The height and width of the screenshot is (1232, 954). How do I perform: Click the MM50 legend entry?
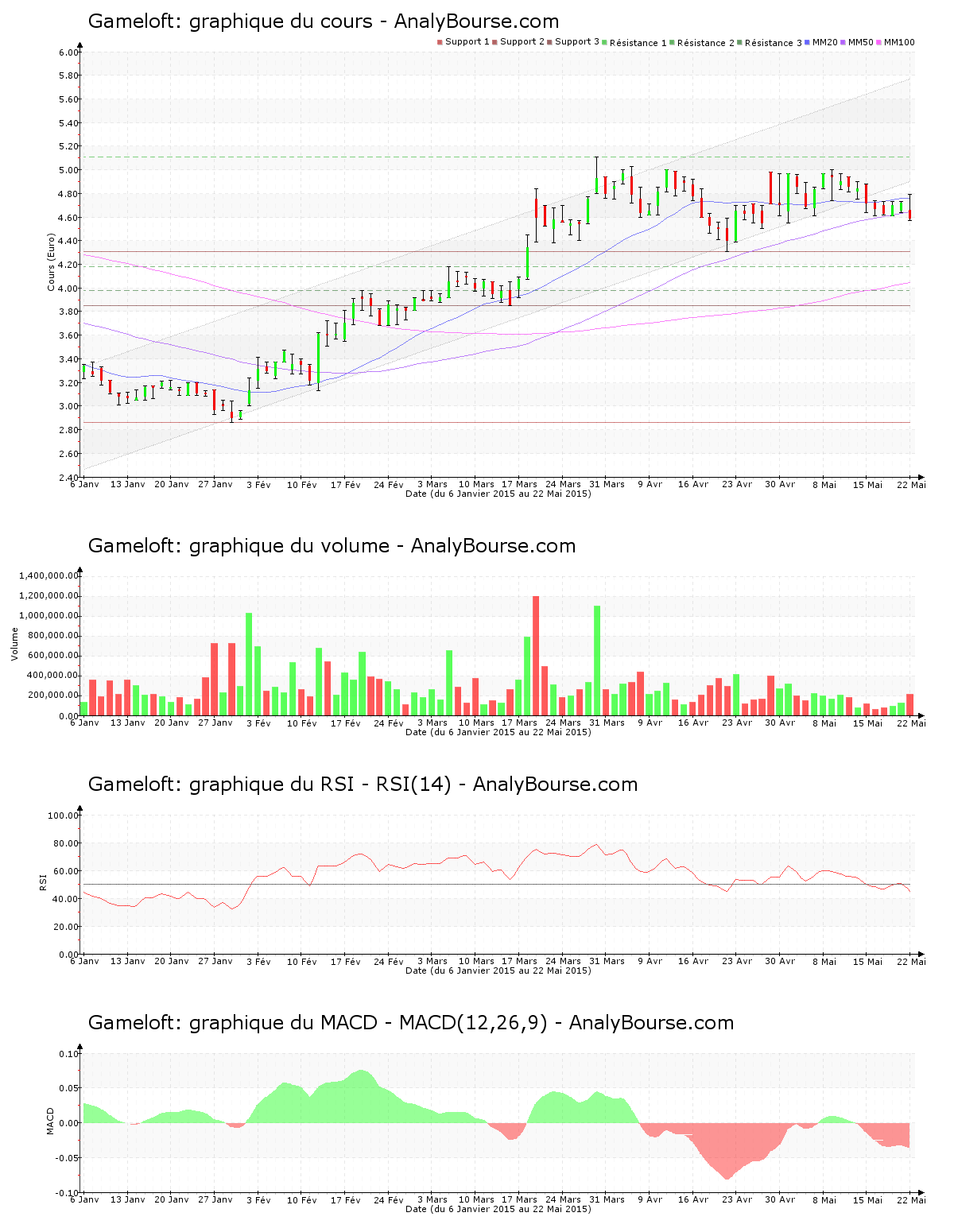click(857, 42)
